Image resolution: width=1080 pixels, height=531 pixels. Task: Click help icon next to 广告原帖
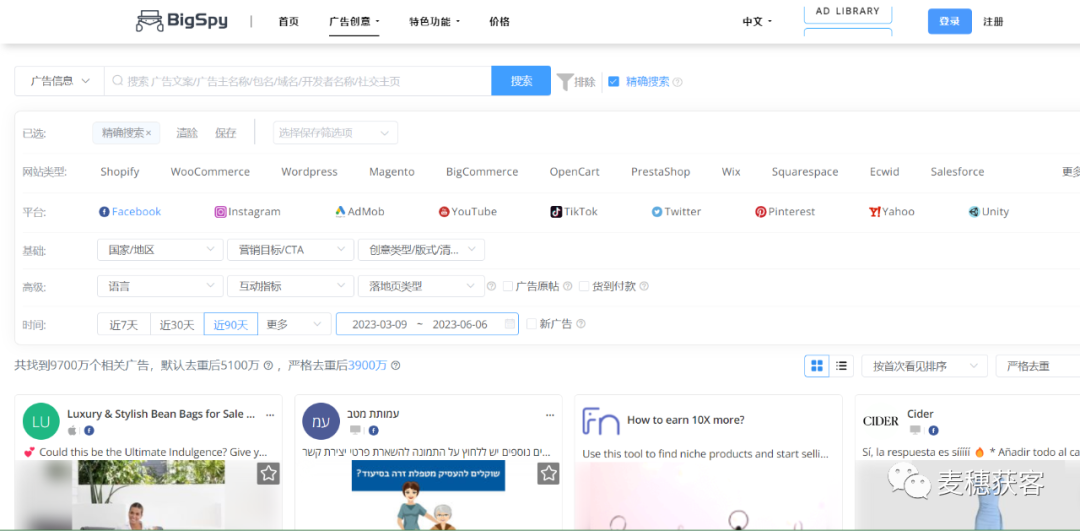568,286
